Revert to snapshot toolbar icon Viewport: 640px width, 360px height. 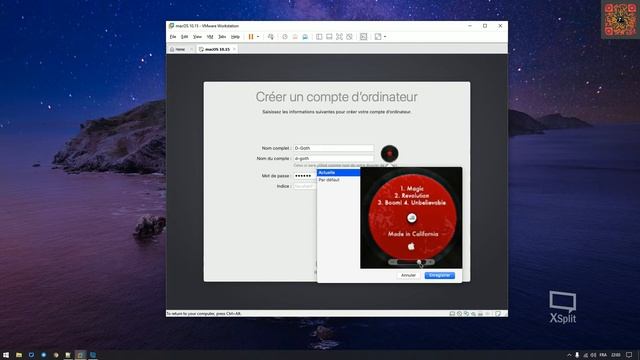click(x=295, y=37)
